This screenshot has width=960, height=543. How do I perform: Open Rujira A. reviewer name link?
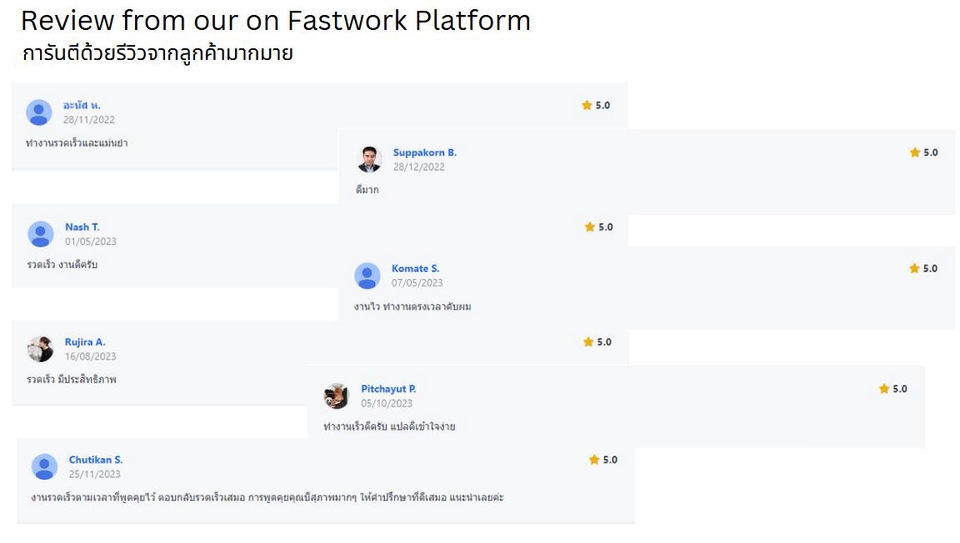pyautogui.click(x=85, y=342)
